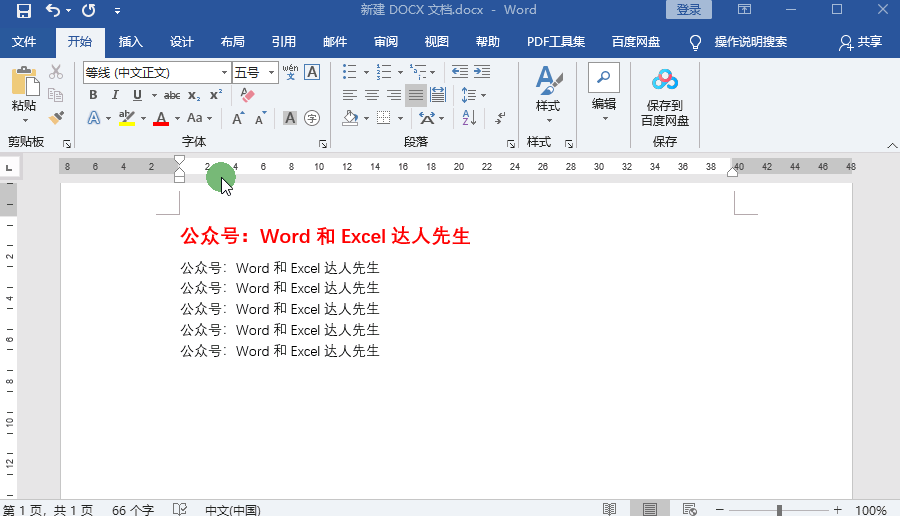Switch to the PDF工具集 tab
This screenshot has width=900, height=516.
556,42
